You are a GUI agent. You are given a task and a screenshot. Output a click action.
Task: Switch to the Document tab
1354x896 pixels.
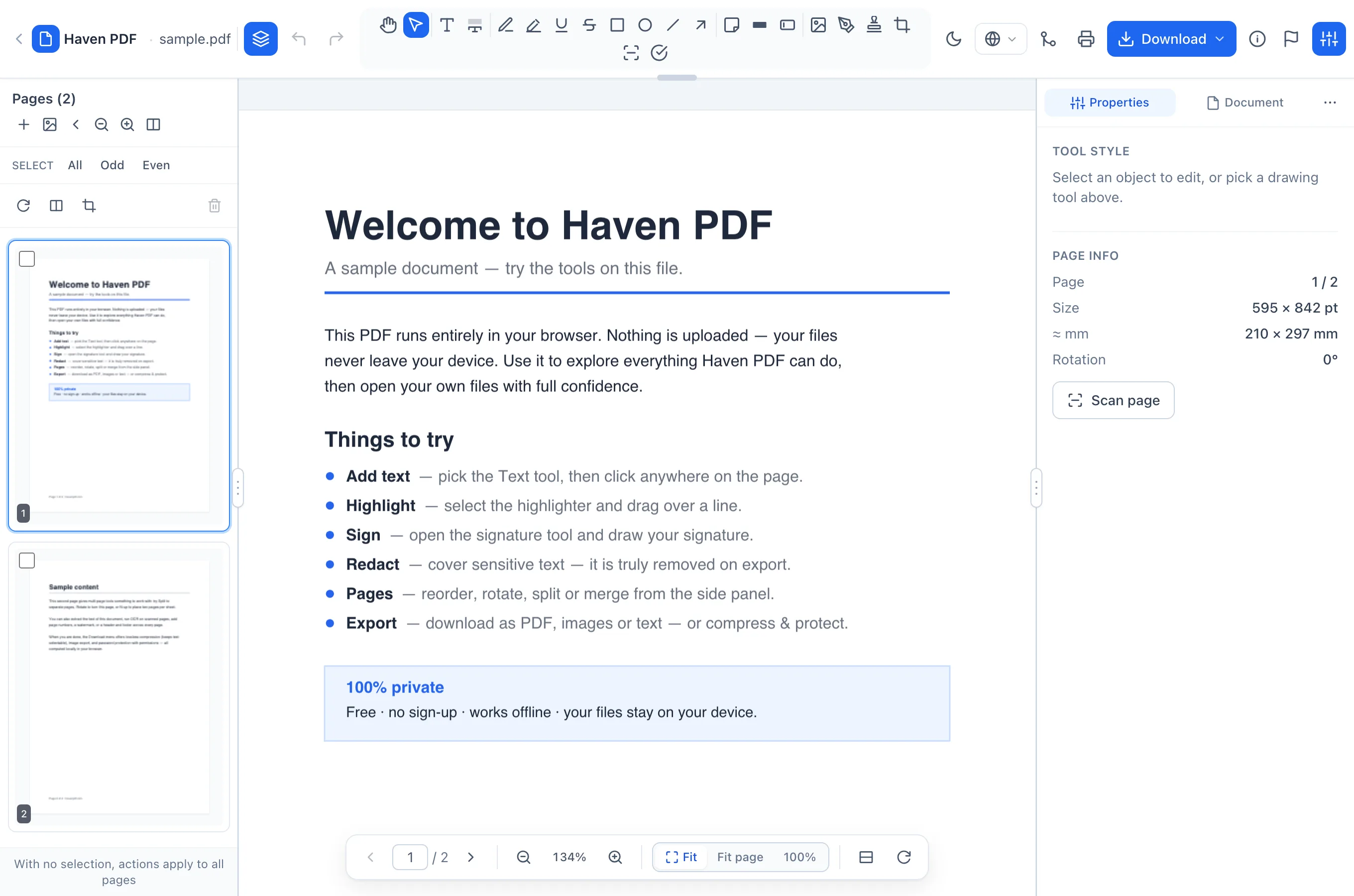coord(1245,103)
